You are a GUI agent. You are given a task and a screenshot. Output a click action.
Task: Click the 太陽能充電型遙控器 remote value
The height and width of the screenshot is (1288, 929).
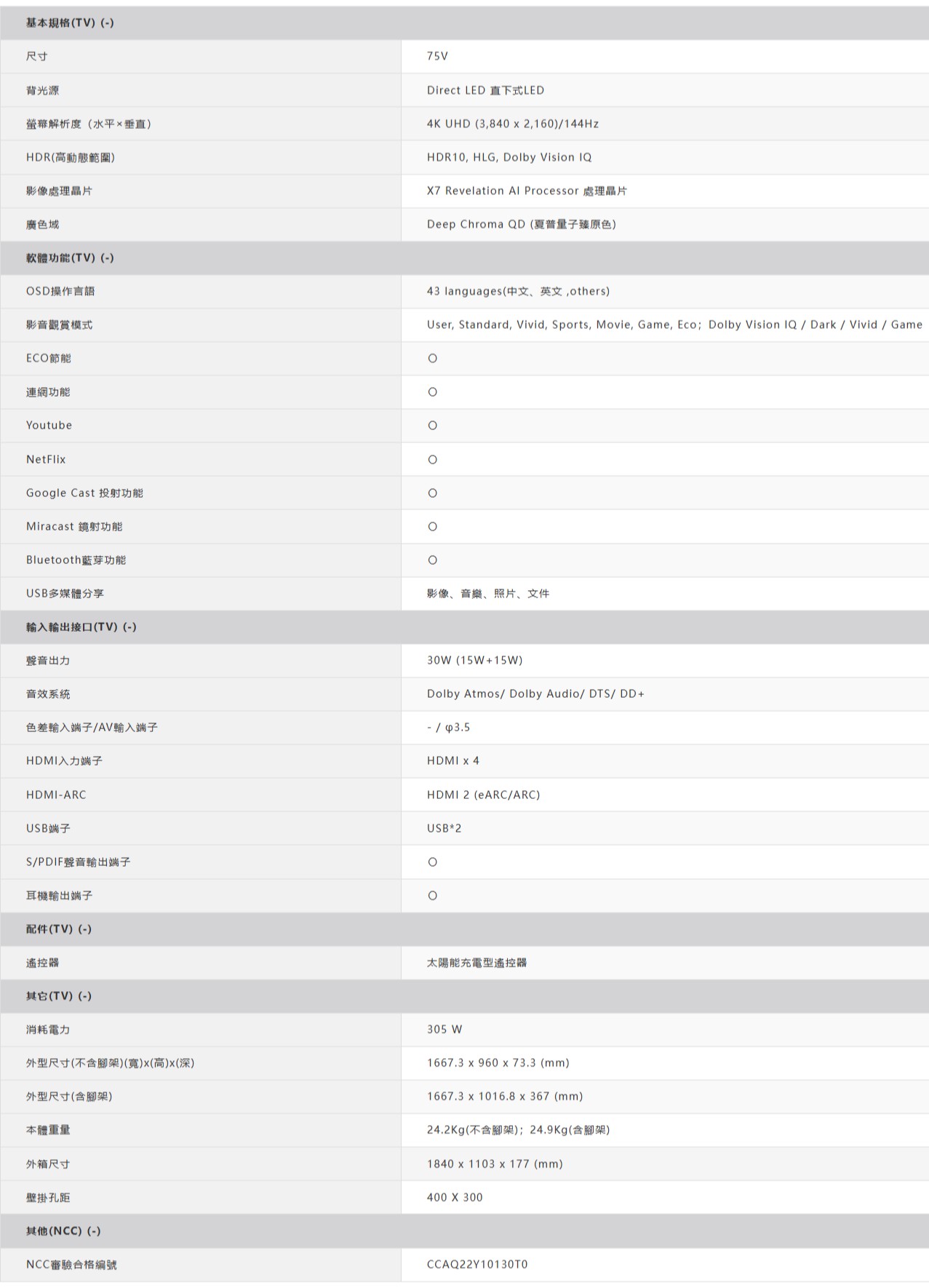pos(477,962)
